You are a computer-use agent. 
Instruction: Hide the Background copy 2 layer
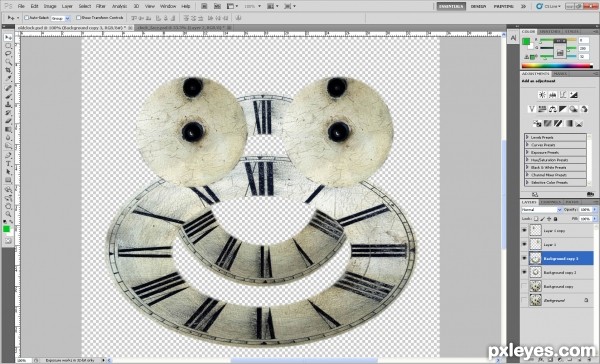coord(524,272)
